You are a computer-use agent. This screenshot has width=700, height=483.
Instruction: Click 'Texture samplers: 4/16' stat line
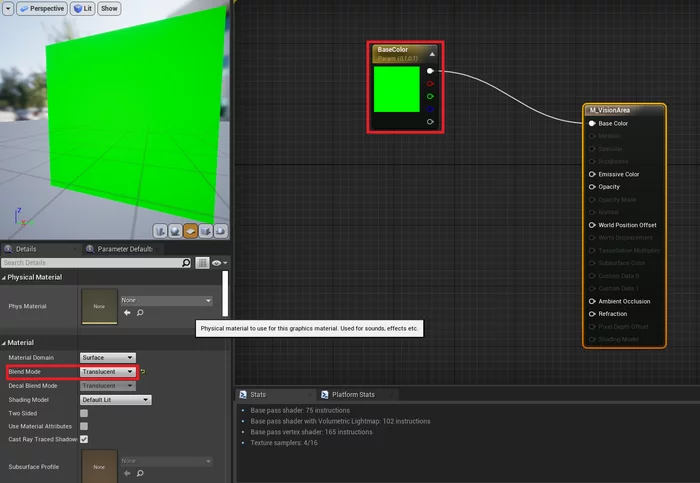coord(284,443)
